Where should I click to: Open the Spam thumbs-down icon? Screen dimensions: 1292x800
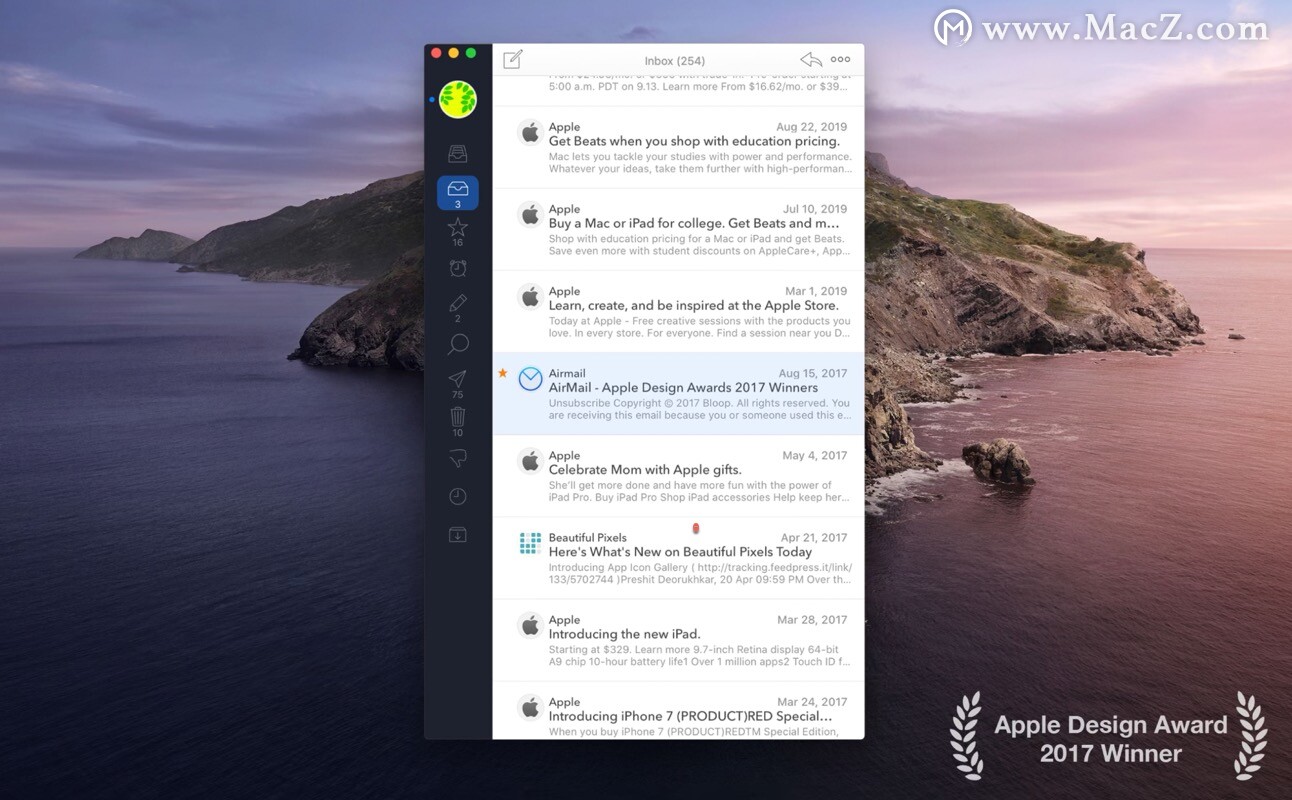[x=458, y=458]
